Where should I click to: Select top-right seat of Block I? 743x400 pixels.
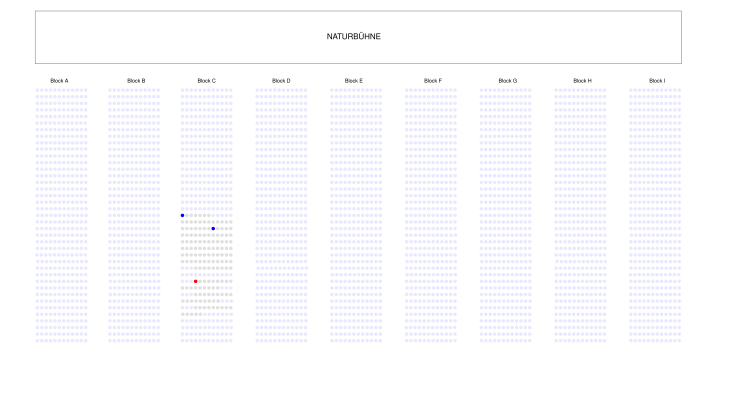pyautogui.click(x=679, y=90)
